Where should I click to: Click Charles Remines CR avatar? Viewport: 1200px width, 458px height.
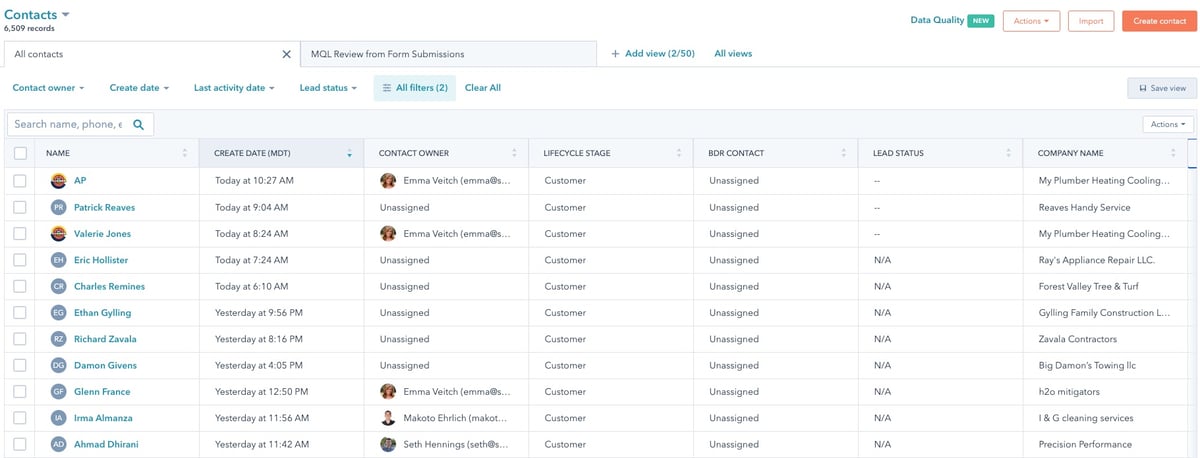58,286
